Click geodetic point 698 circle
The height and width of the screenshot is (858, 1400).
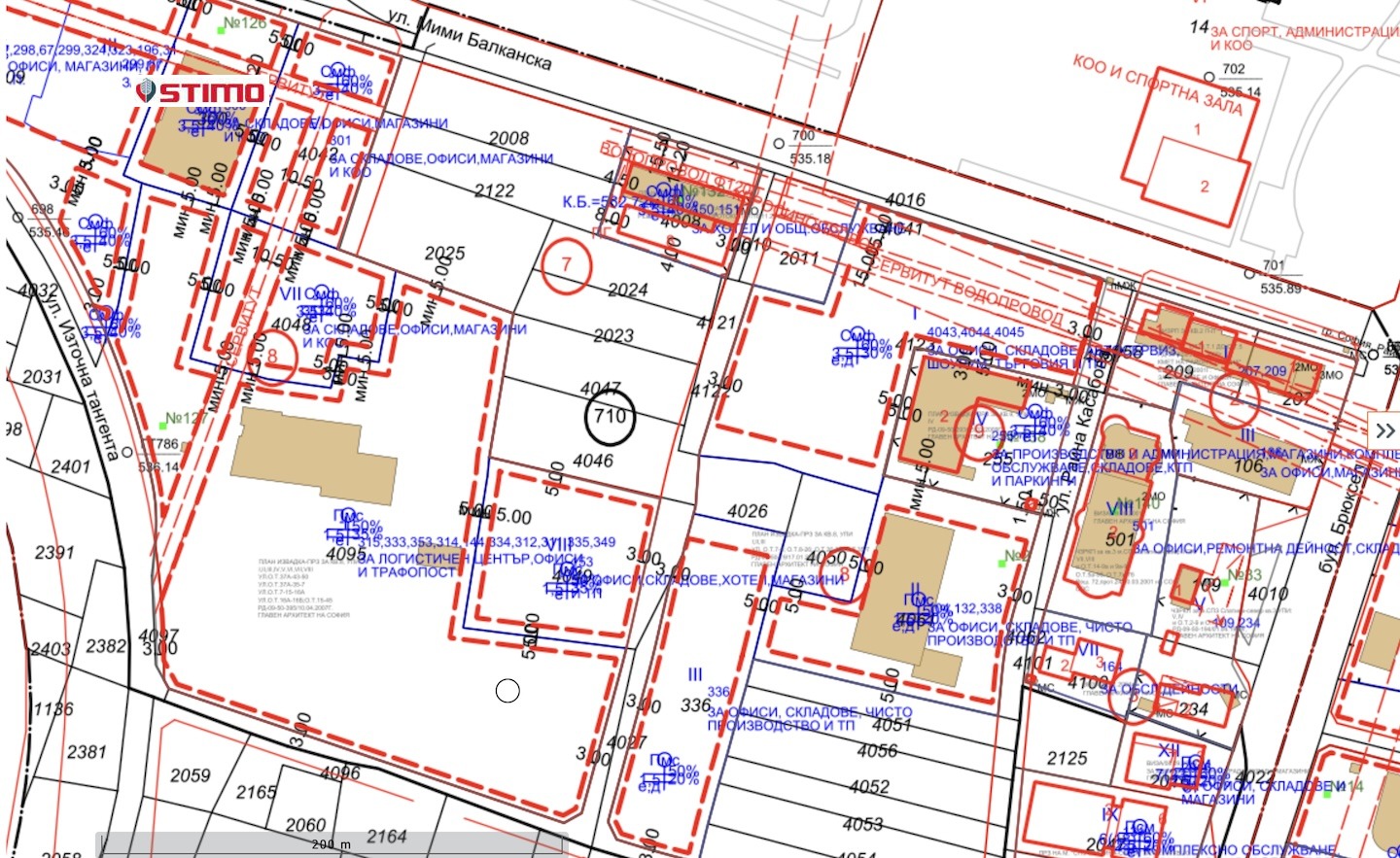[x=17, y=218]
